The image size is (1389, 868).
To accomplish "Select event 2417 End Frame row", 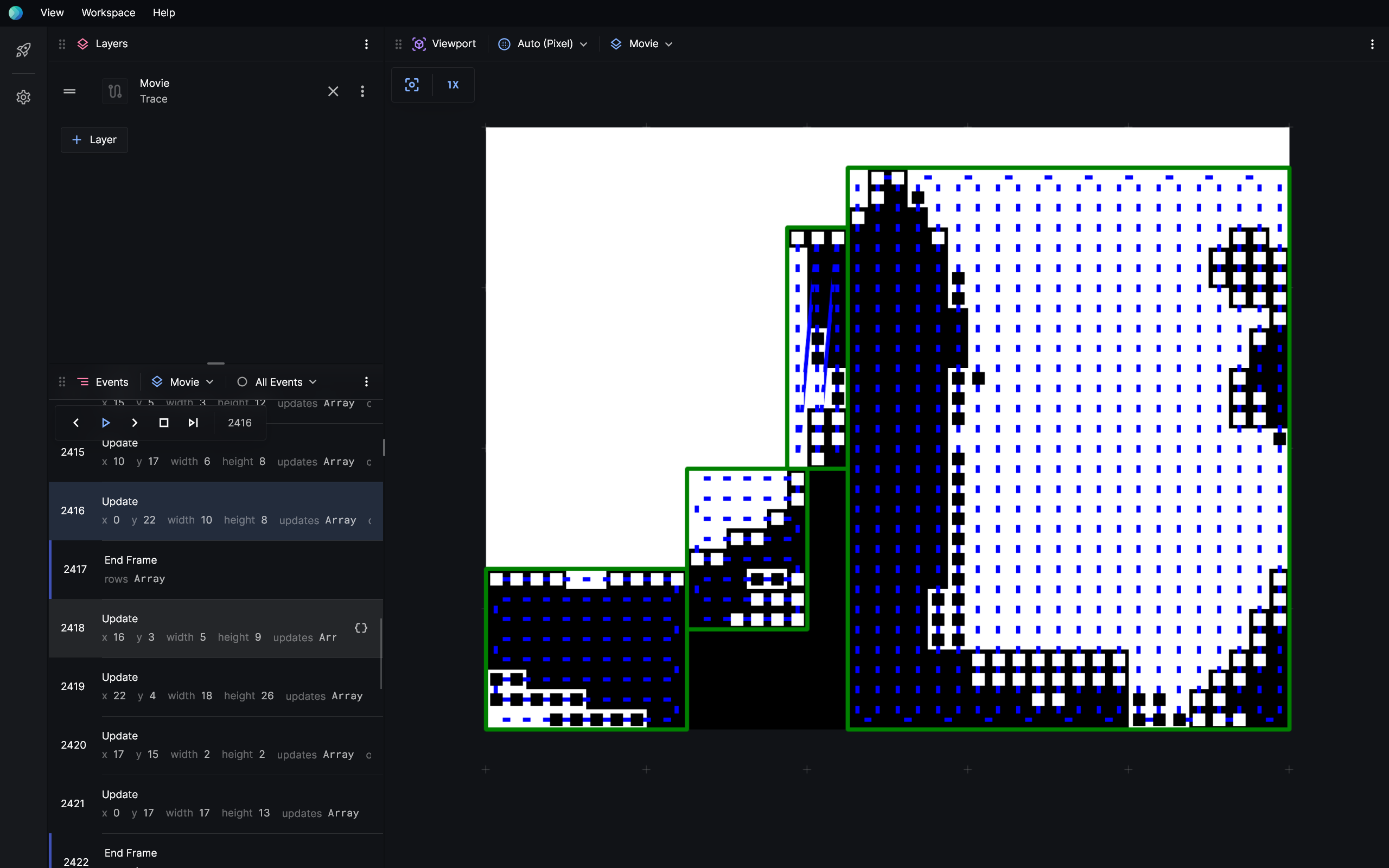I will [216, 570].
